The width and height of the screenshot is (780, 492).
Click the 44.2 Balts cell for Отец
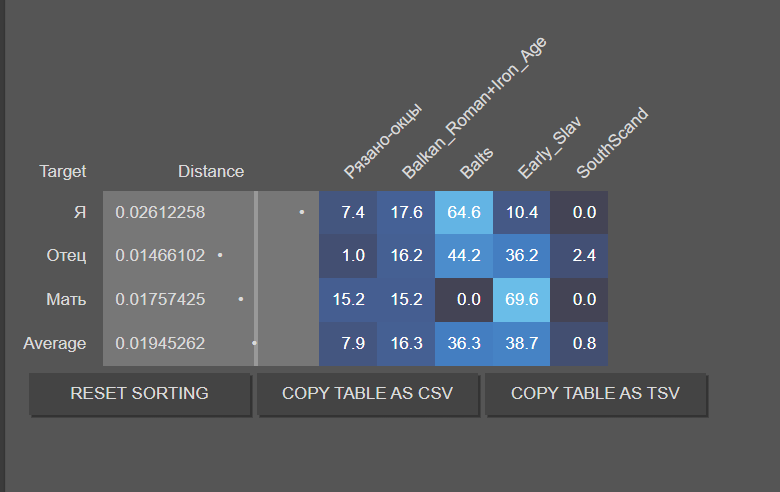click(x=464, y=255)
